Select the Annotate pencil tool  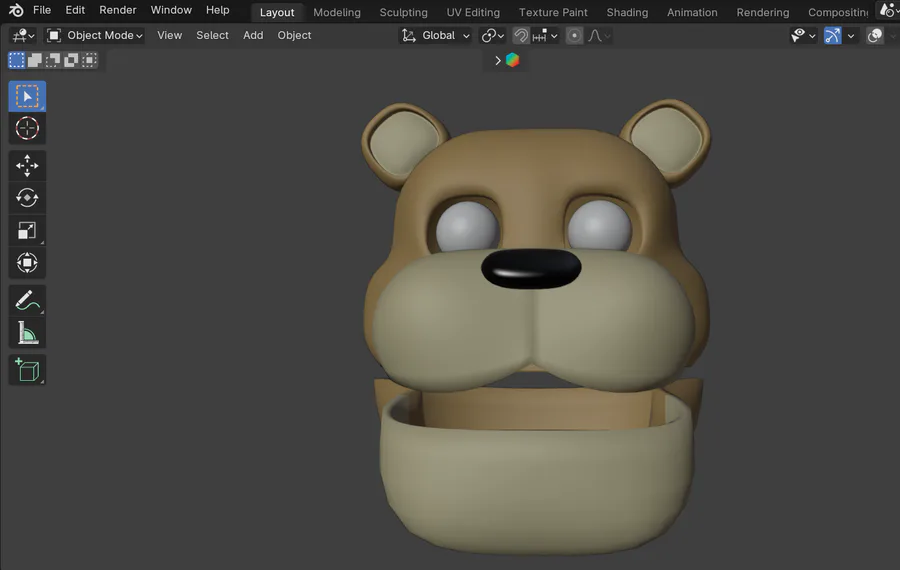tap(27, 300)
